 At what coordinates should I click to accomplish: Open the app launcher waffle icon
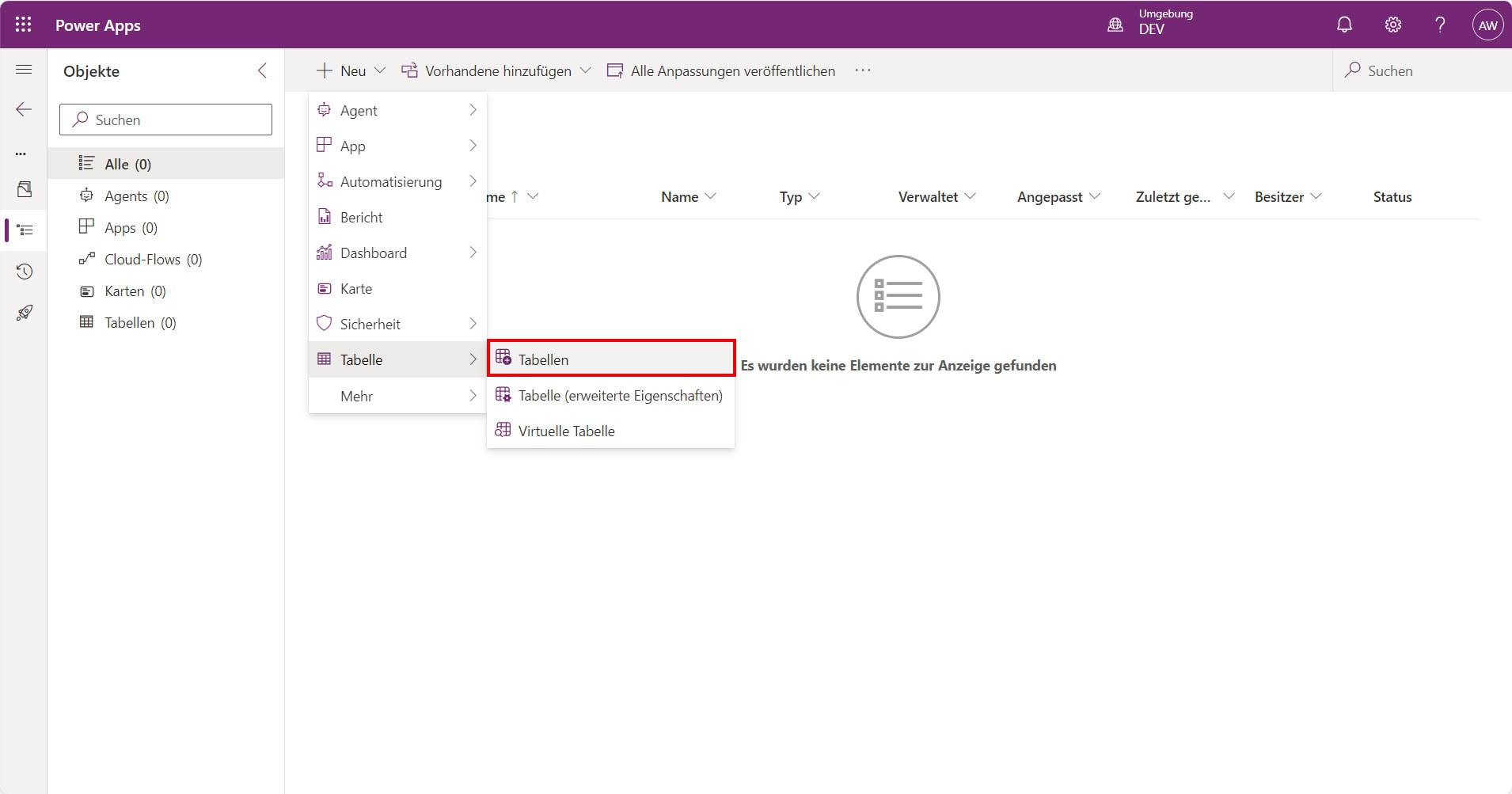24,25
